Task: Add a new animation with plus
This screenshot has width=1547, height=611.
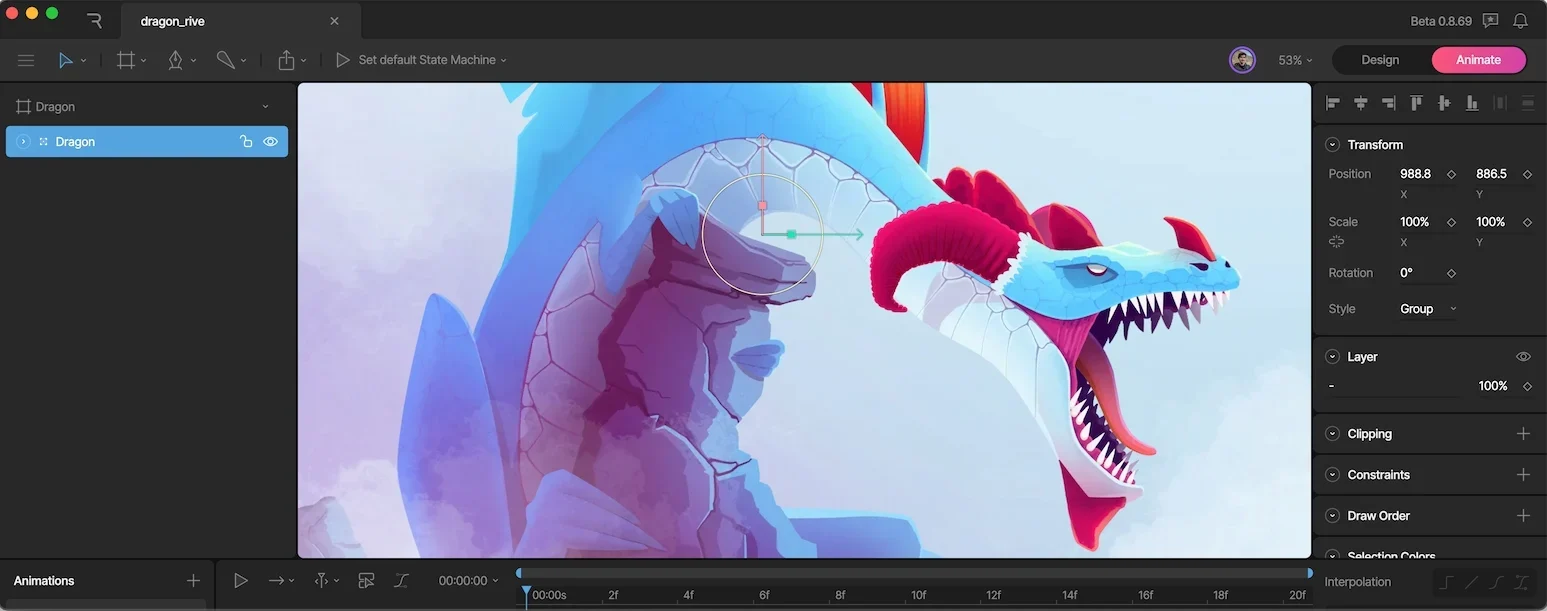Action: click(x=193, y=581)
